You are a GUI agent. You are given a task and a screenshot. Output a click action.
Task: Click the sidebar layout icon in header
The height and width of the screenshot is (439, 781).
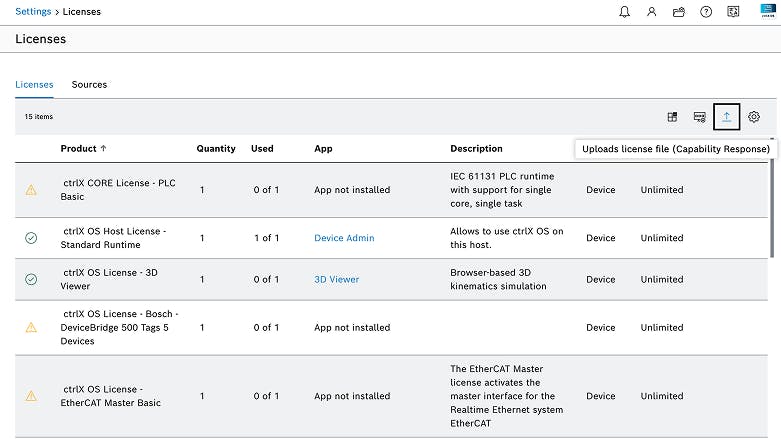pos(733,11)
